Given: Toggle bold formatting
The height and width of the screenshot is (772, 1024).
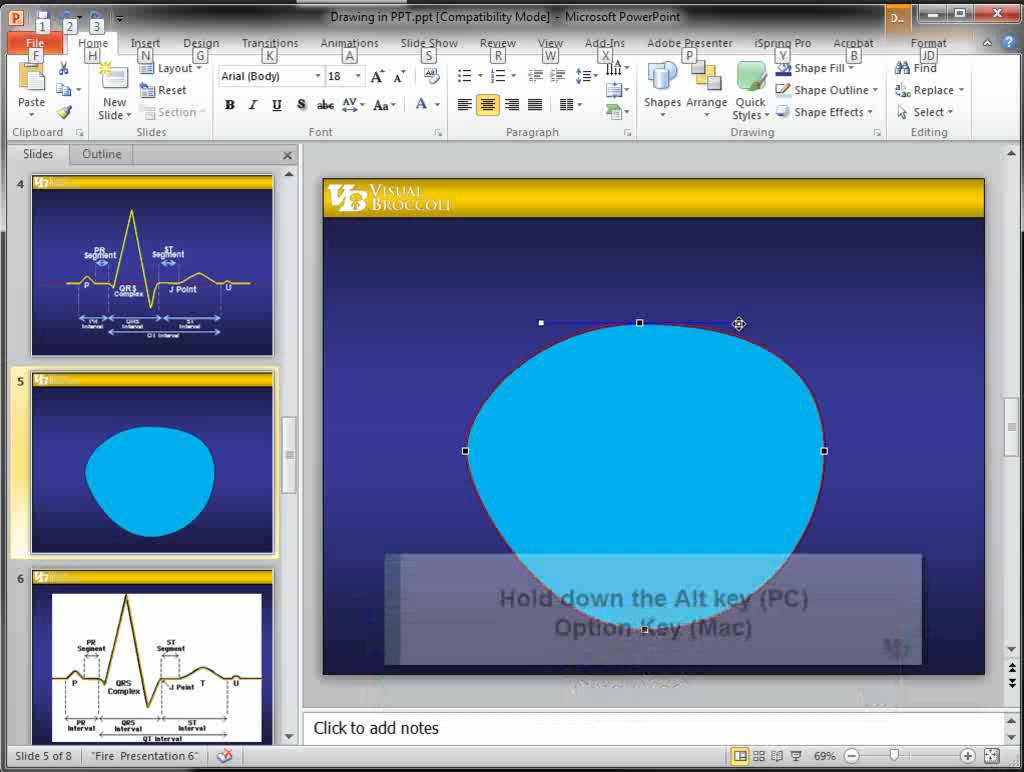Looking at the screenshot, I should click(x=229, y=105).
